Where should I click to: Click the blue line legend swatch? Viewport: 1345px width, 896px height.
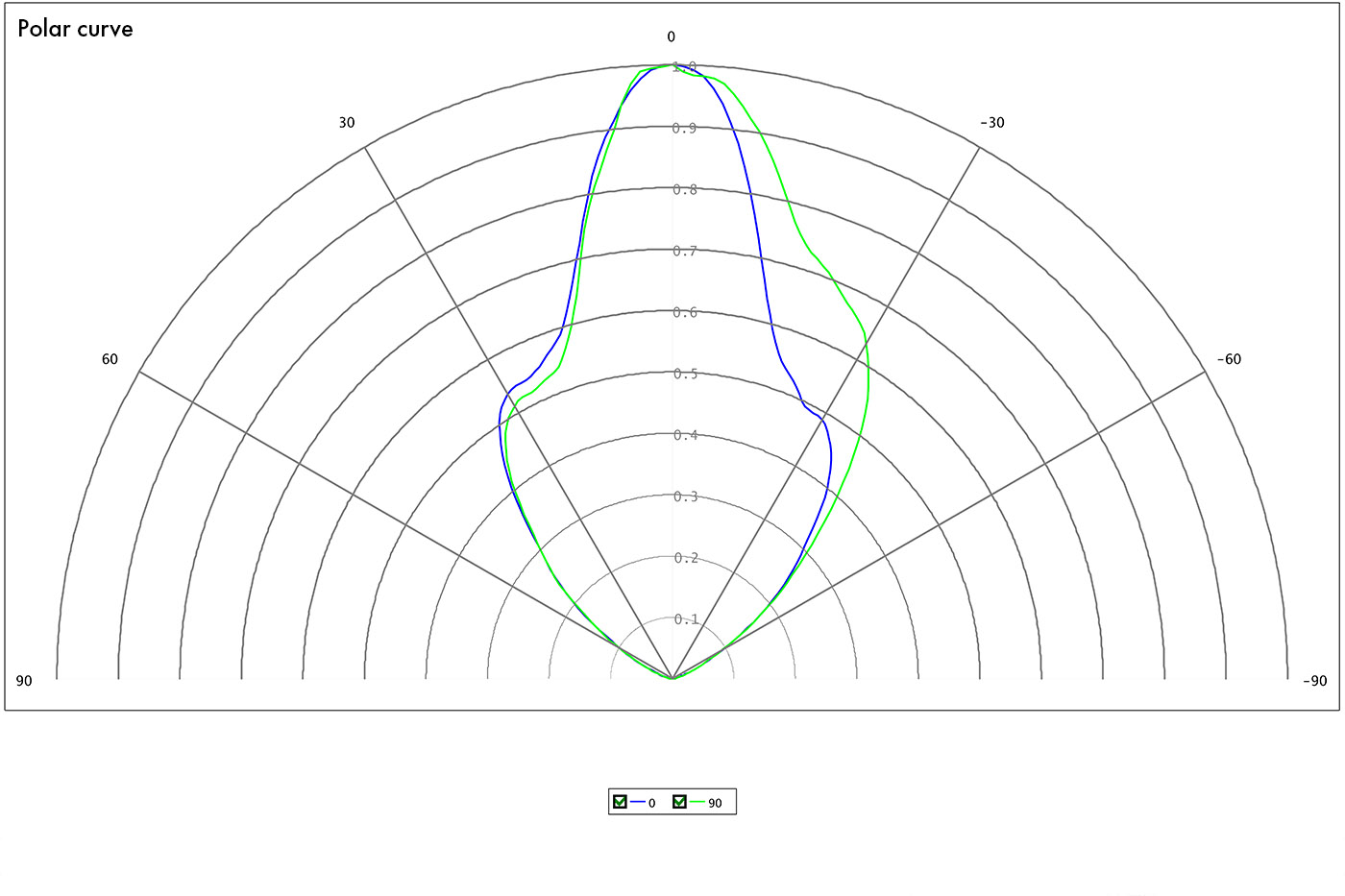click(x=637, y=802)
